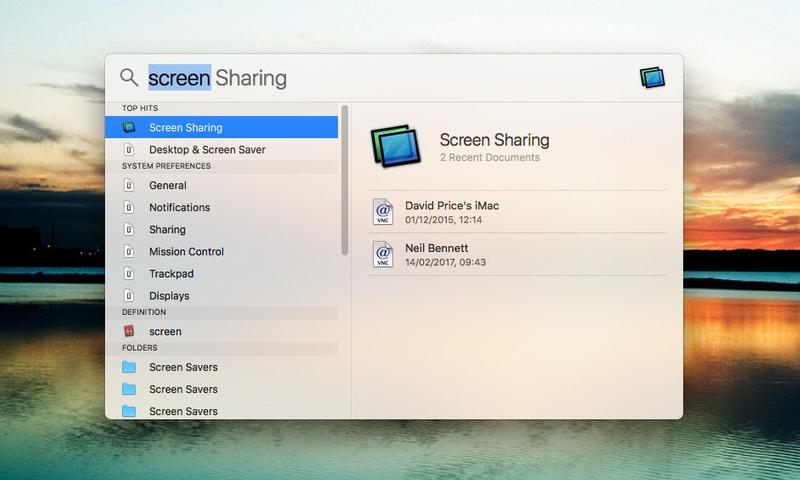
Task: Click the 14/02/2017, 09:43 date text
Action: (445, 262)
